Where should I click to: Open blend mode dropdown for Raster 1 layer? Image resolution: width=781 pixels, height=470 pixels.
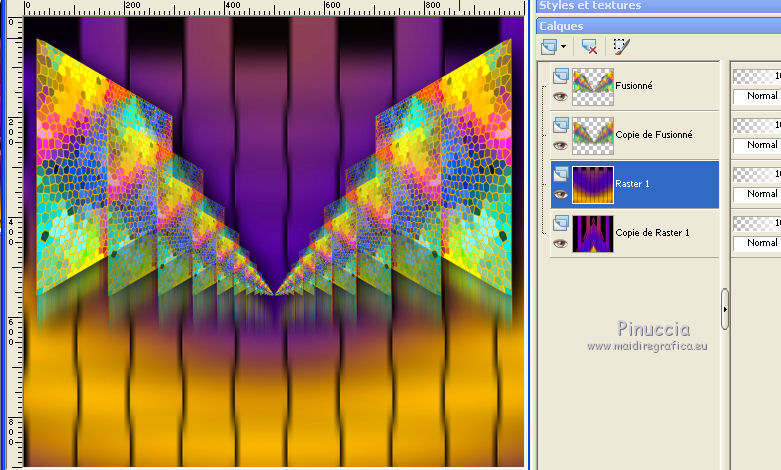(757, 194)
